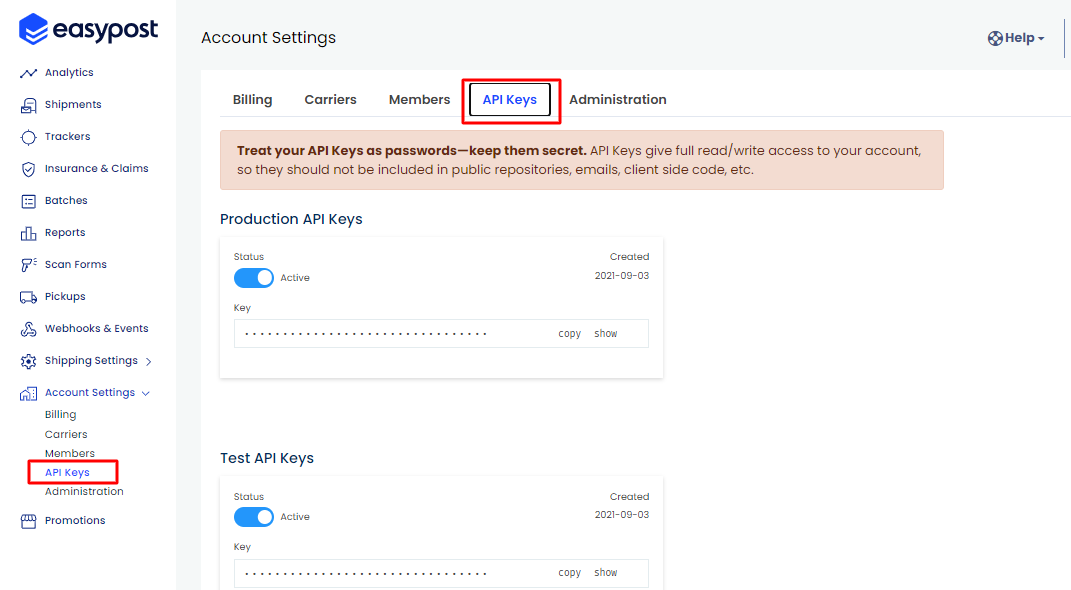Select the API Keys tab
Image resolution: width=1071 pixels, height=590 pixels.
[510, 100]
